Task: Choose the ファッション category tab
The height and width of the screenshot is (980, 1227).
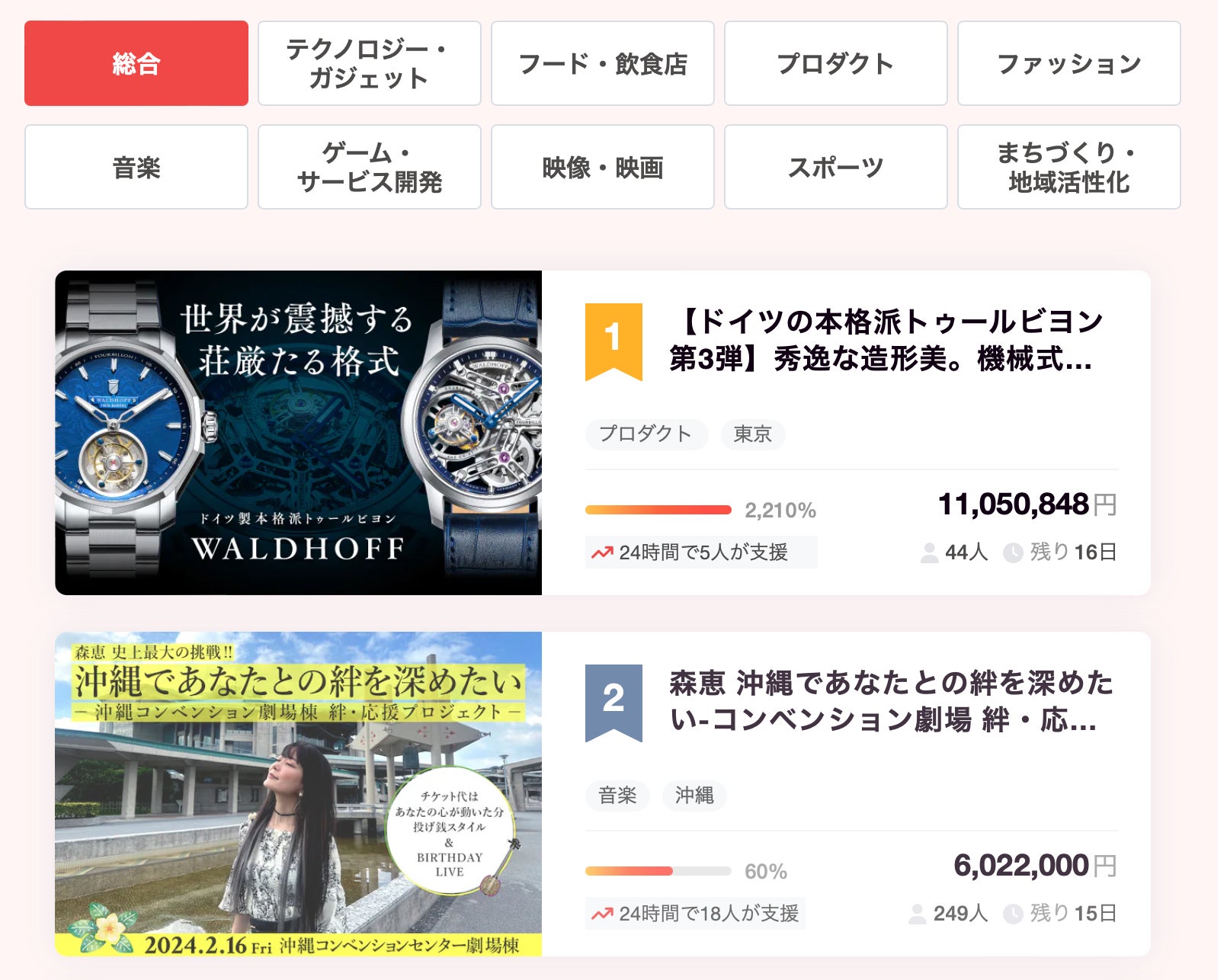Action: click(1069, 63)
